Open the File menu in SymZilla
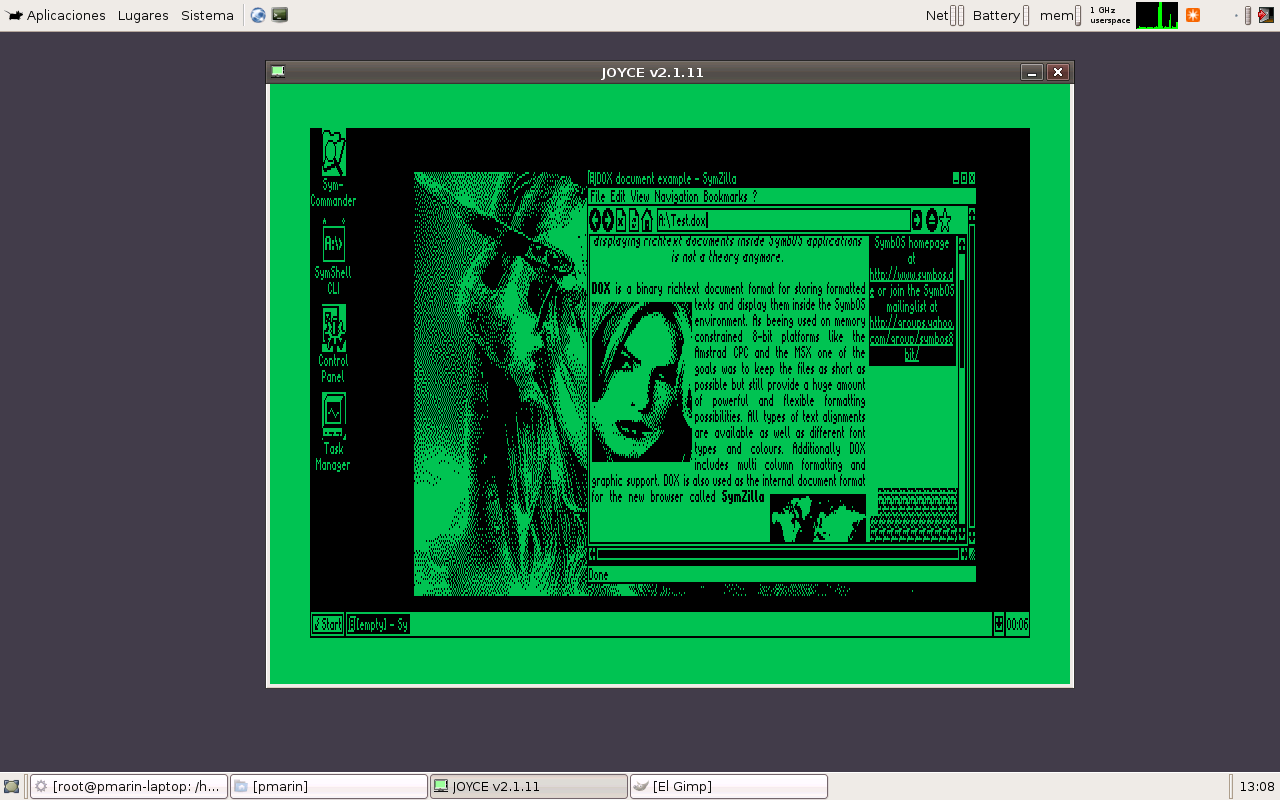This screenshot has height=800, width=1280. tap(597, 197)
